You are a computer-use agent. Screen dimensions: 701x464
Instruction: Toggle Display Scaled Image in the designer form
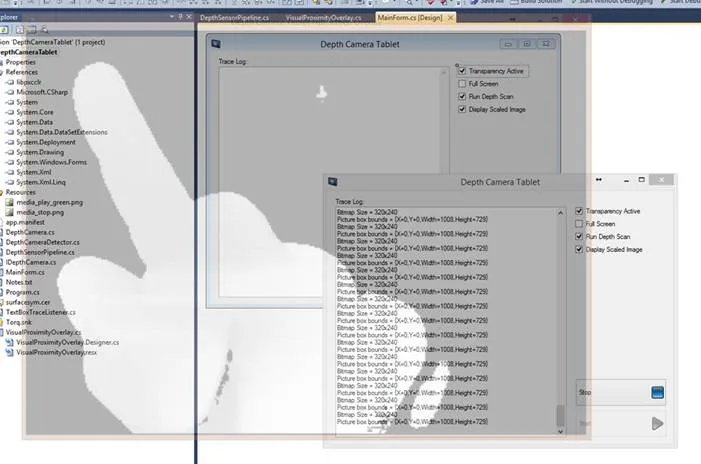click(462, 109)
